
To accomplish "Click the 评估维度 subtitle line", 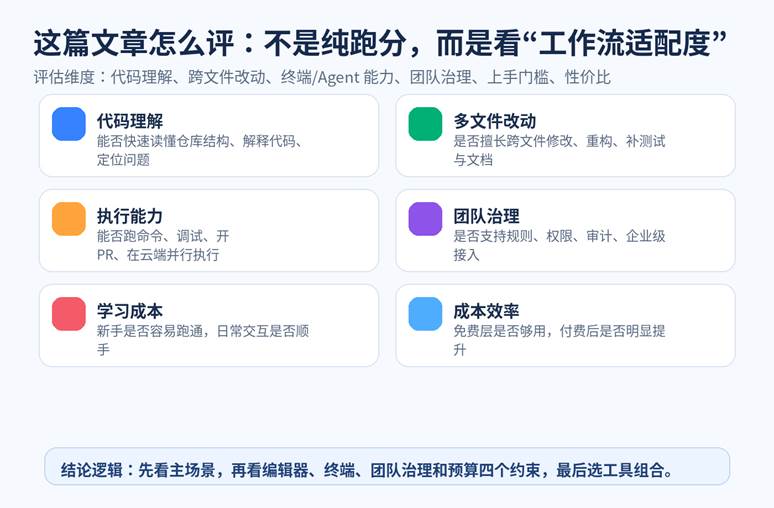I will [321, 77].
